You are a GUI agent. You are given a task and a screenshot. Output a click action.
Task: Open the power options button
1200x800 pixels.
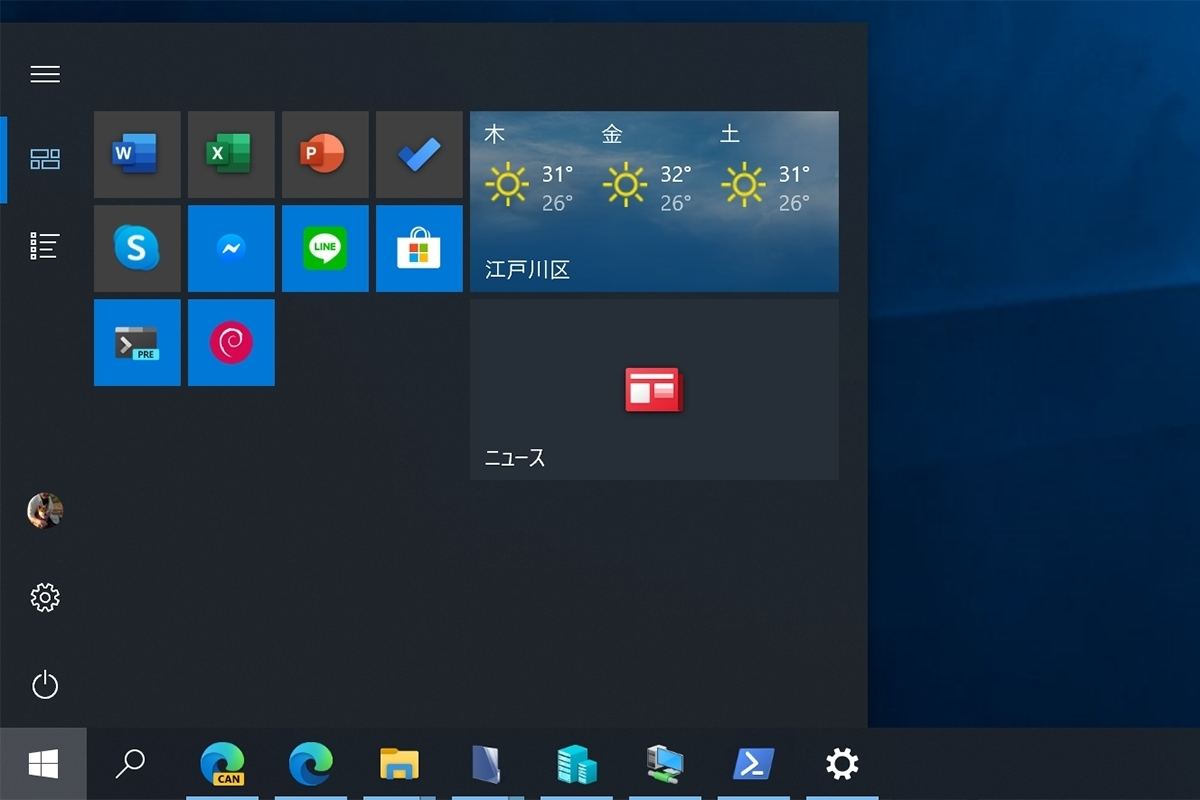45,685
